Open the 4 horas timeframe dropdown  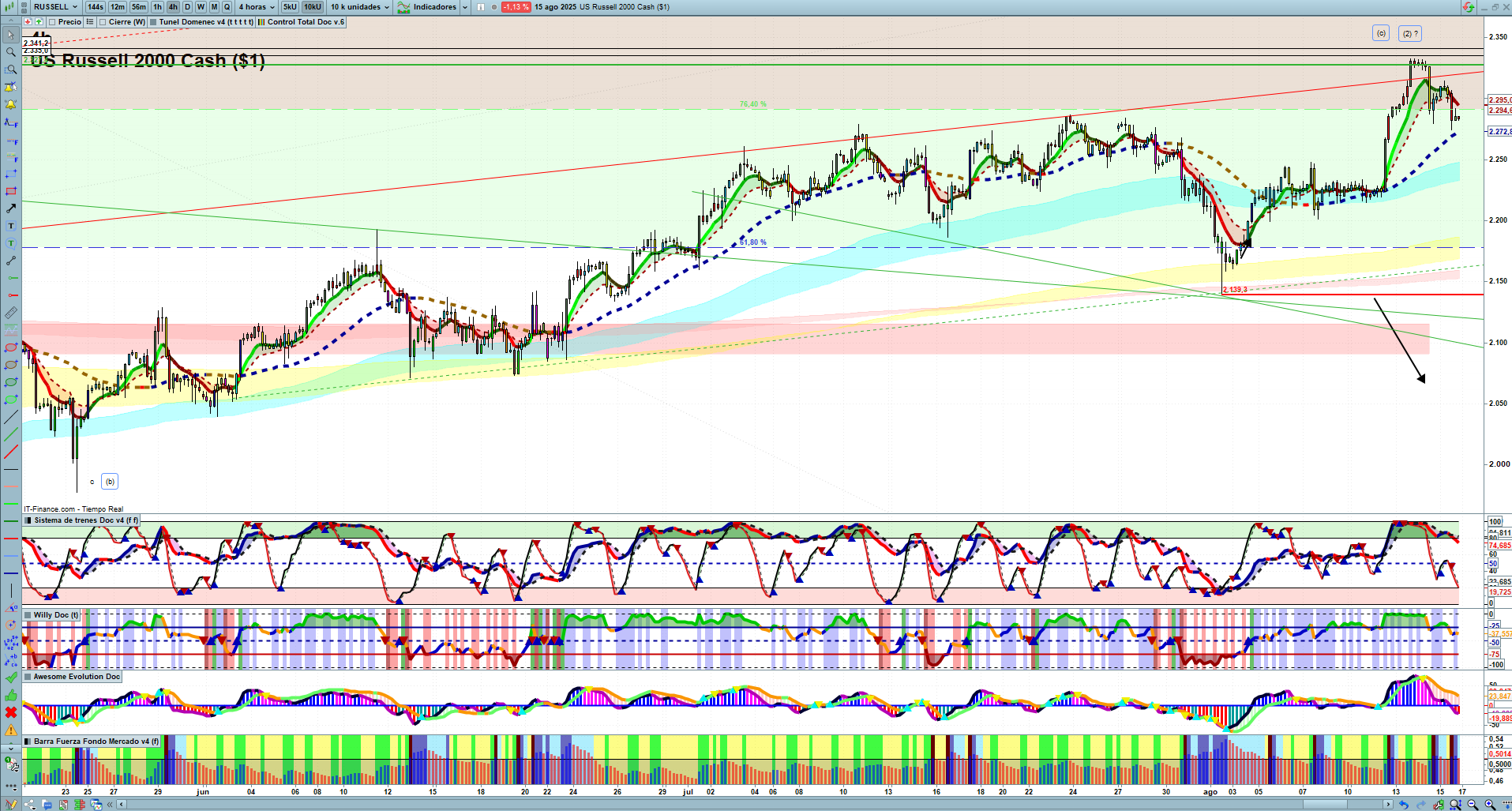(257, 7)
